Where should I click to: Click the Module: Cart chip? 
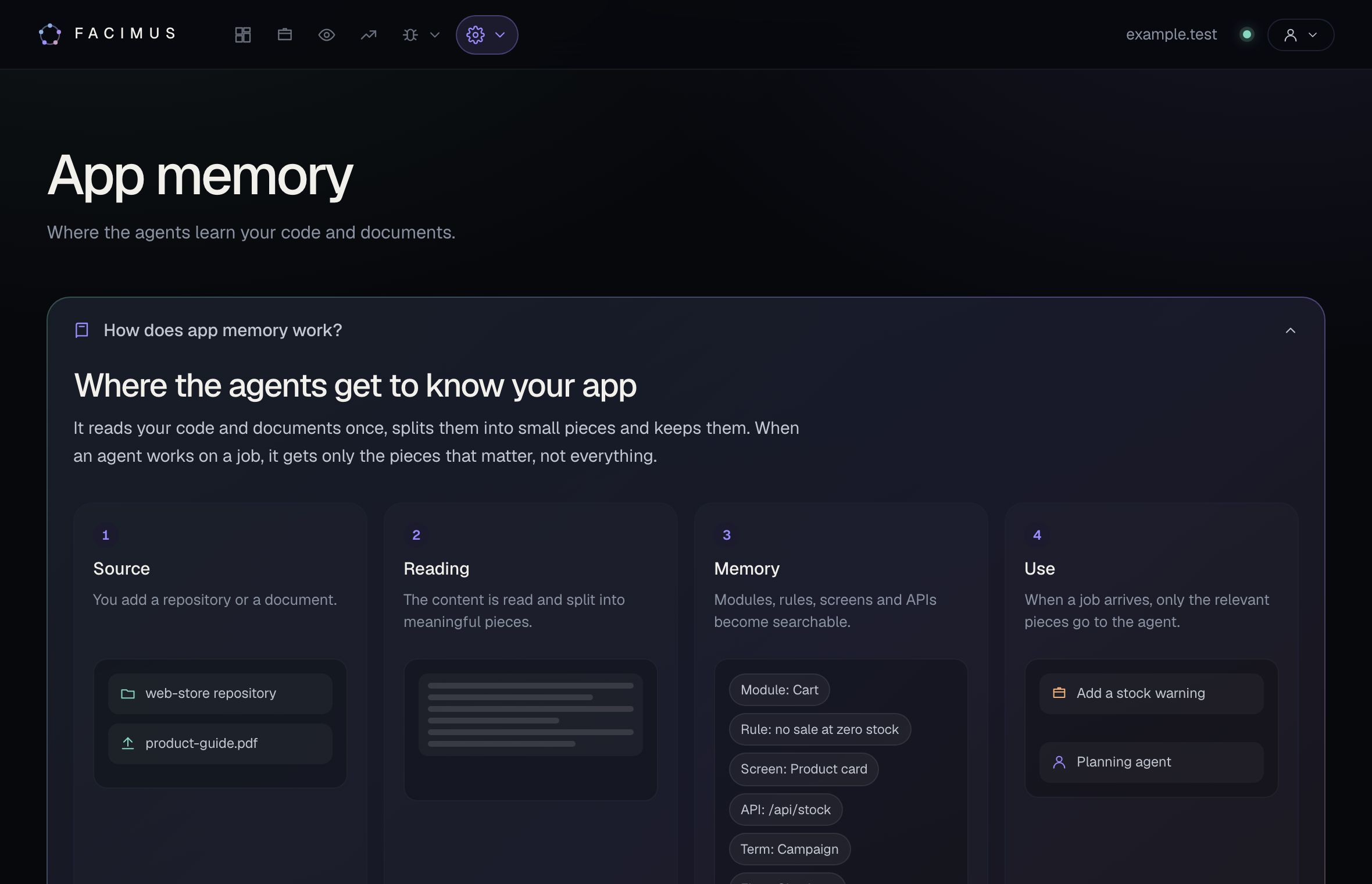[x=779, y=690]
